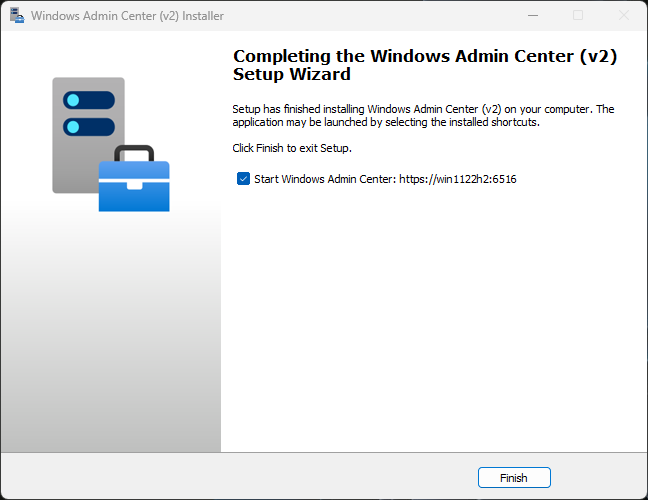Minimize the installer window
Screen dimensions: 648x500
tap(532, 16)
